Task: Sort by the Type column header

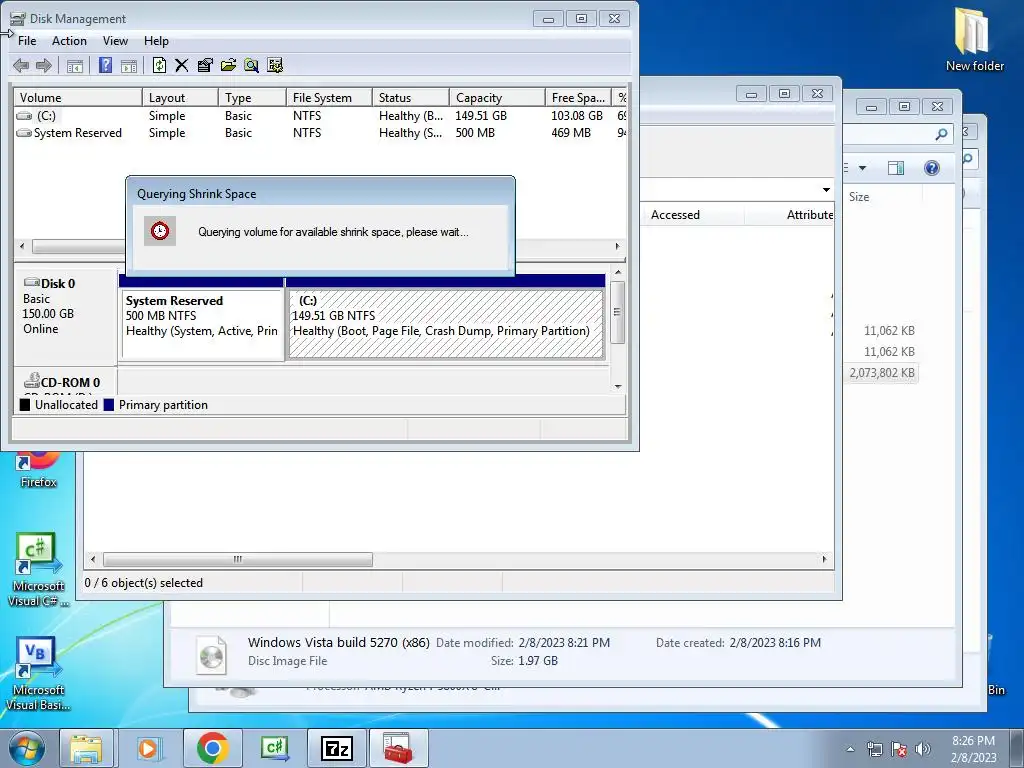Action: (x=252, y=97)
